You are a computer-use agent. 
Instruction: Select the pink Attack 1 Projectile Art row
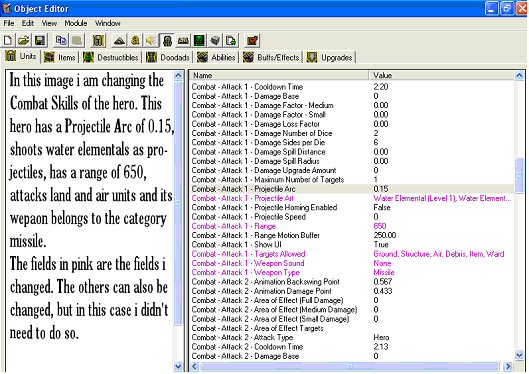click(x=352, y=198)
